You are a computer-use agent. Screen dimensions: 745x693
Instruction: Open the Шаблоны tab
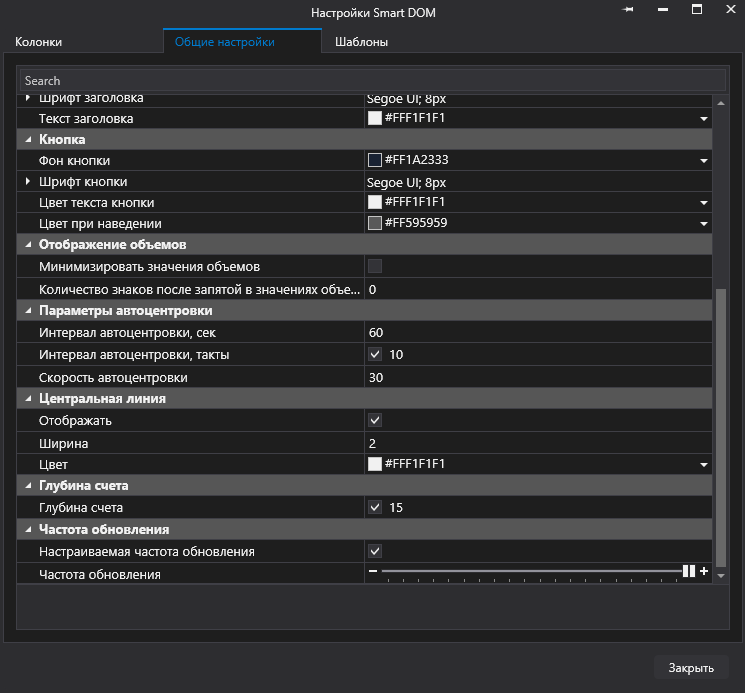(x=362, y=42)
